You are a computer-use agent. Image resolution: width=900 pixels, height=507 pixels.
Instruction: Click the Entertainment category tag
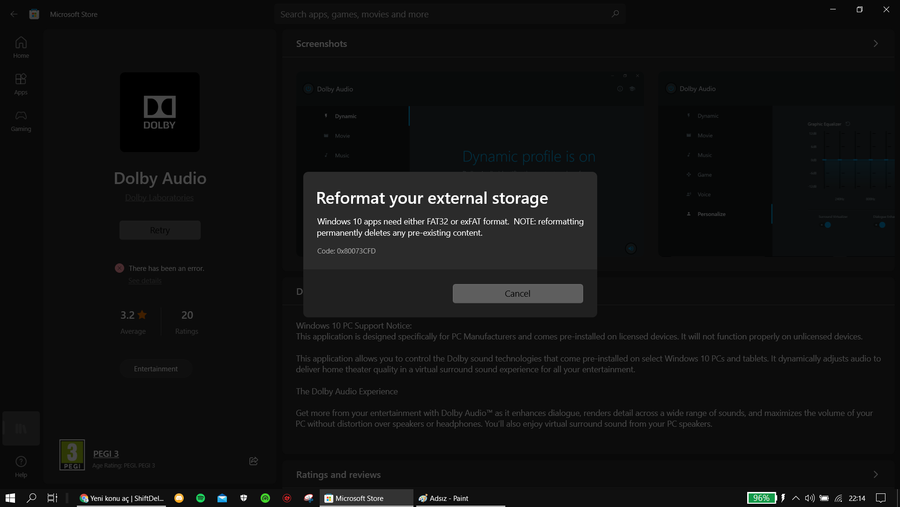click(156, 369)
